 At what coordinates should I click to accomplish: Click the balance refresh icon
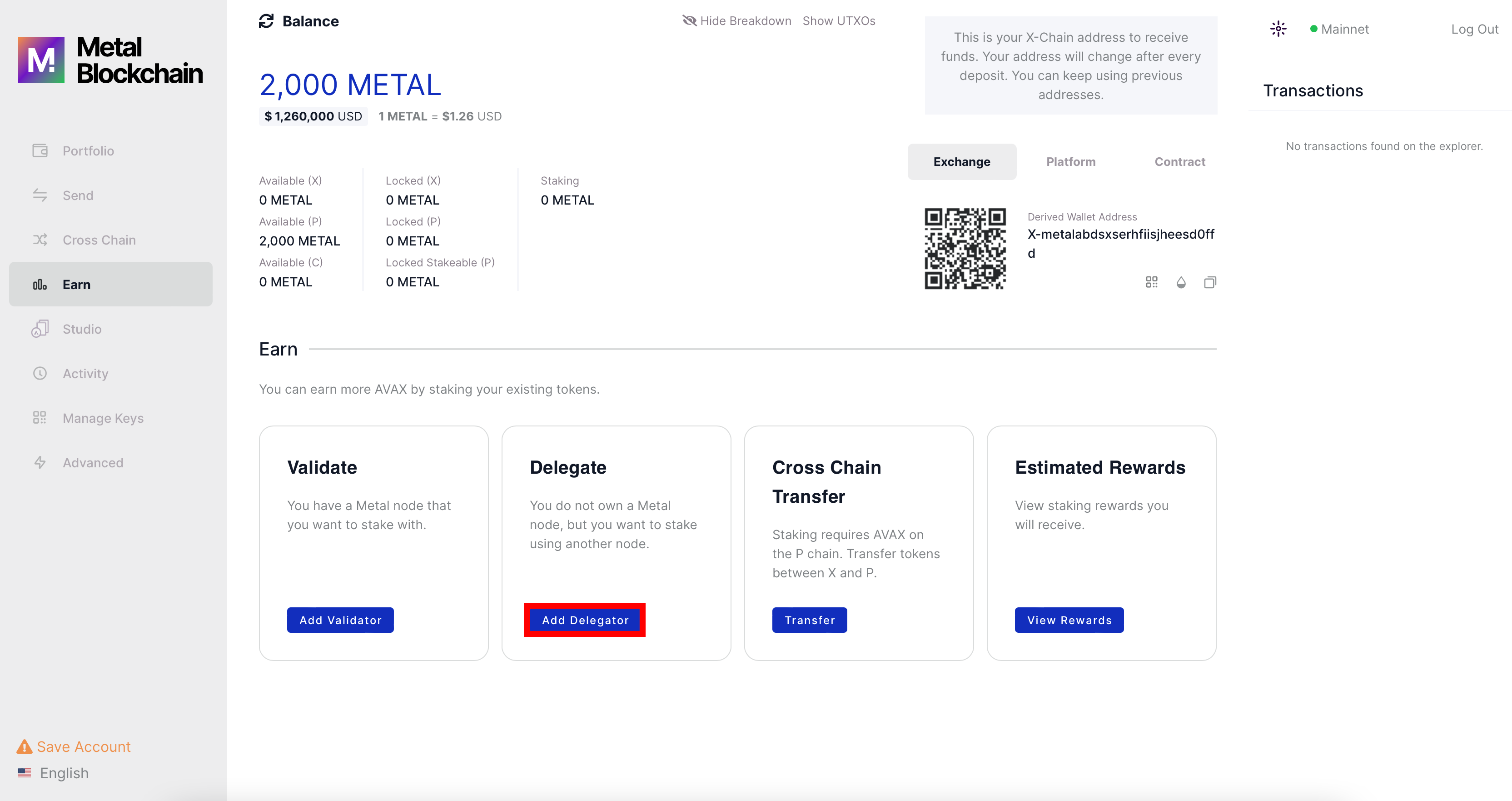click(266, 21)
